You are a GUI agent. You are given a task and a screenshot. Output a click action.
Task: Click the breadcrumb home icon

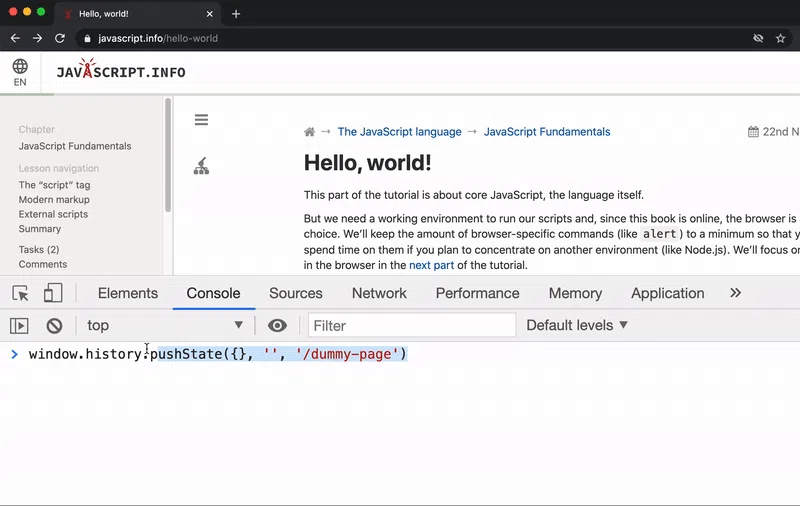point(309,132)
